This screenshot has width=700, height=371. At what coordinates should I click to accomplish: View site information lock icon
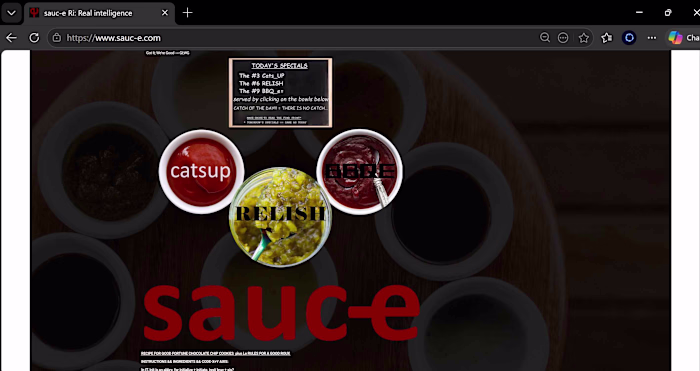point(57,38)
